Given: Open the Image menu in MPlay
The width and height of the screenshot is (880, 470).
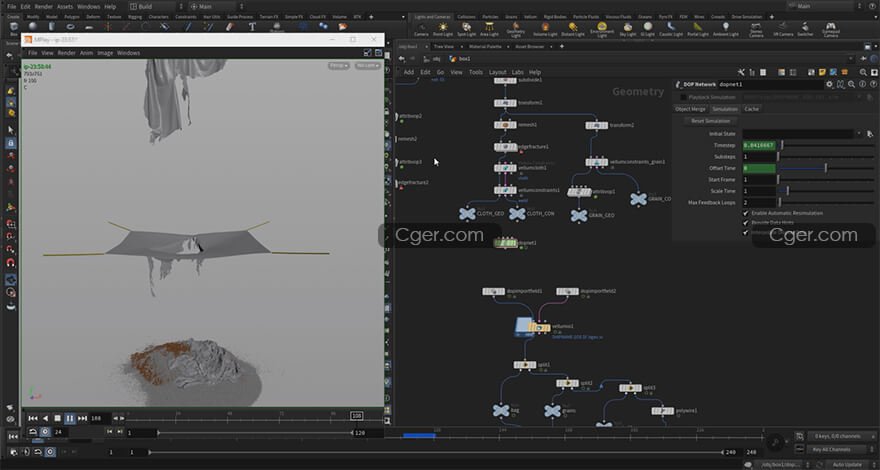Looking at the screenshot, I should coord(105,53).
